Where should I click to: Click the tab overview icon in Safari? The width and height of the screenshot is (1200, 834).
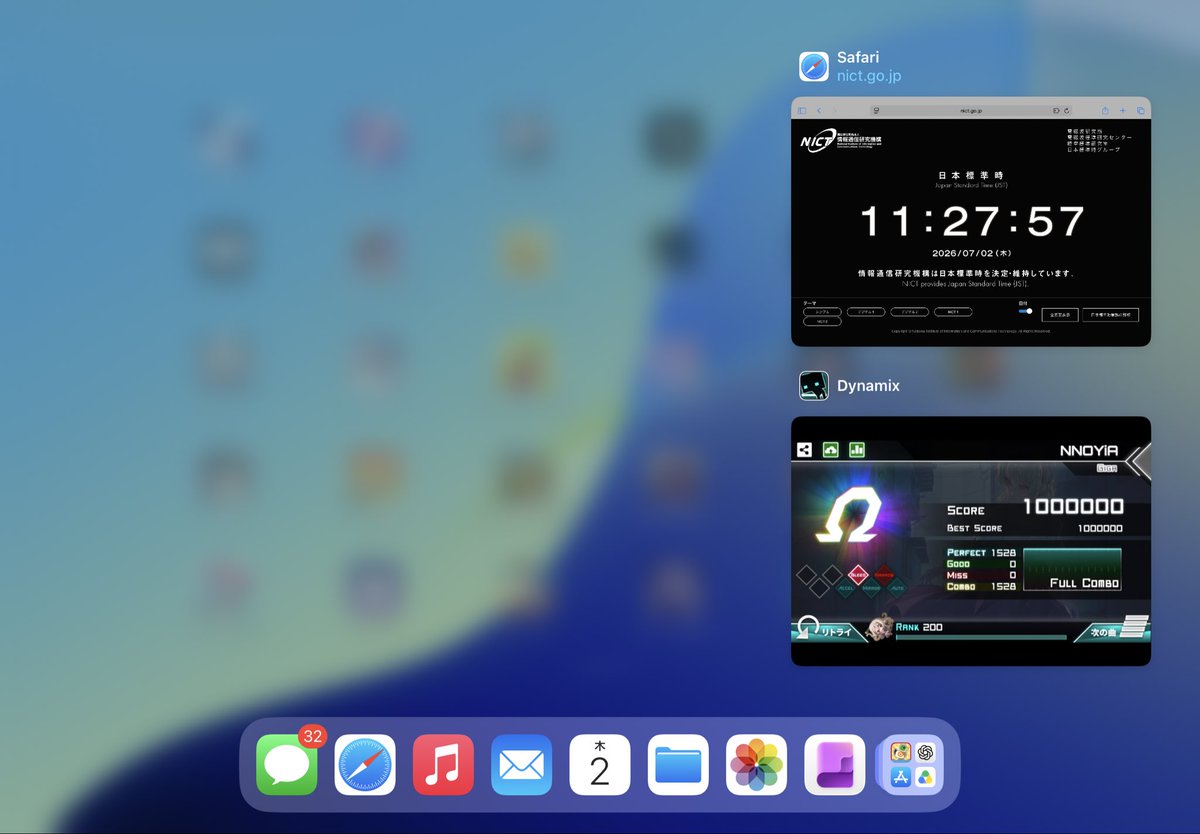click(x=1140, y=110)
